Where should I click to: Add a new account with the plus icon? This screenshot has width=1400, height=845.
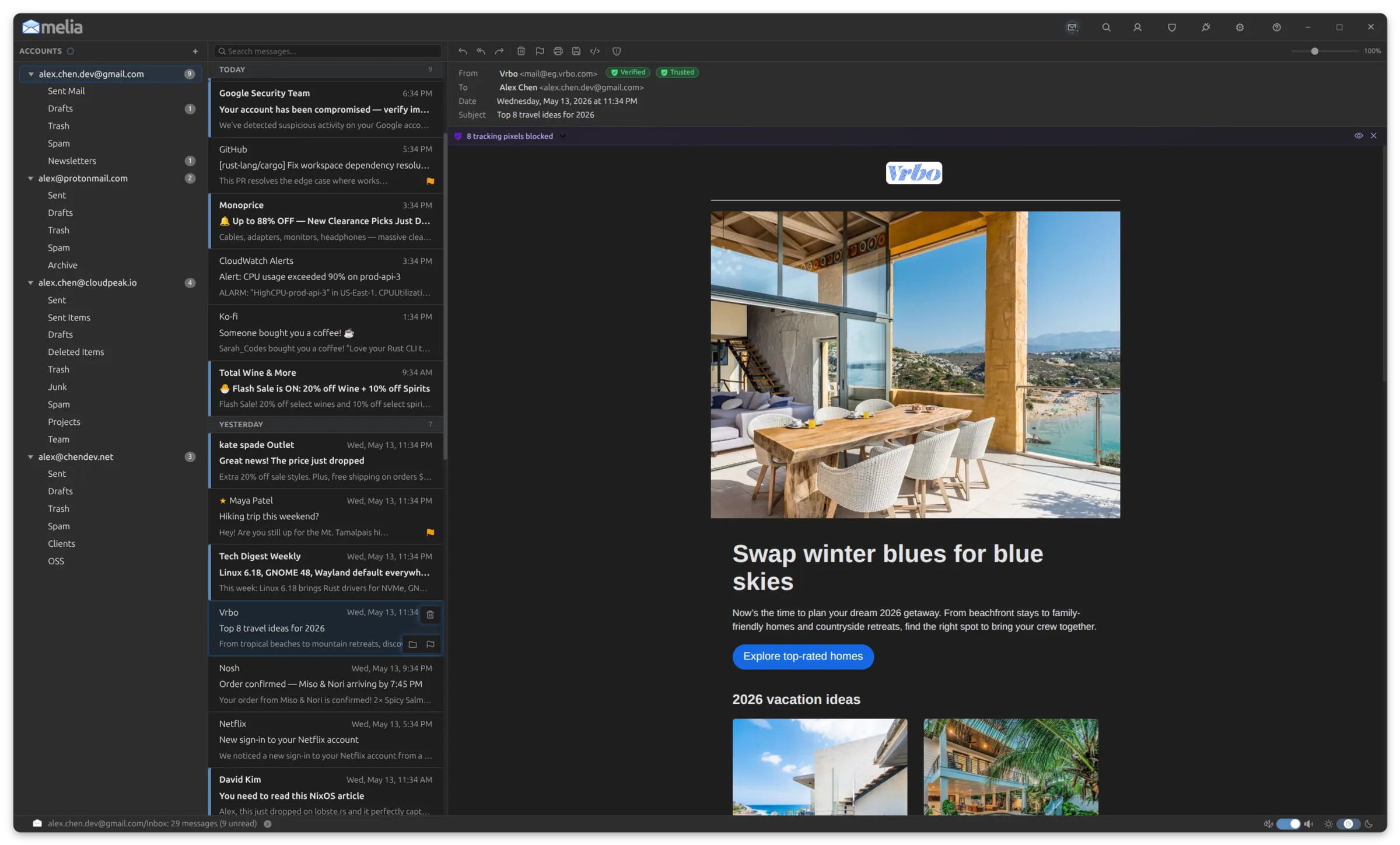[195, 51]
